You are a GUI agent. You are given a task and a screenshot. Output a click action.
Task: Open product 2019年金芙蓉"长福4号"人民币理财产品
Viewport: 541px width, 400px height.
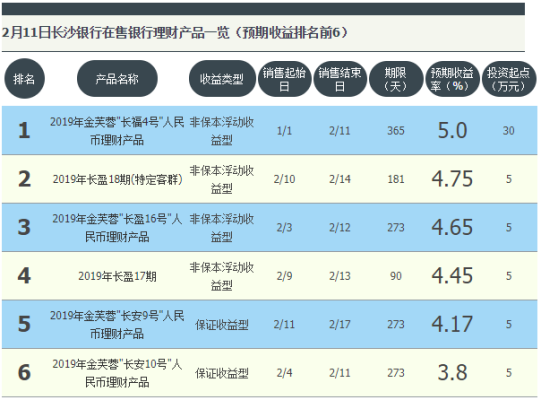coord(117,131)
